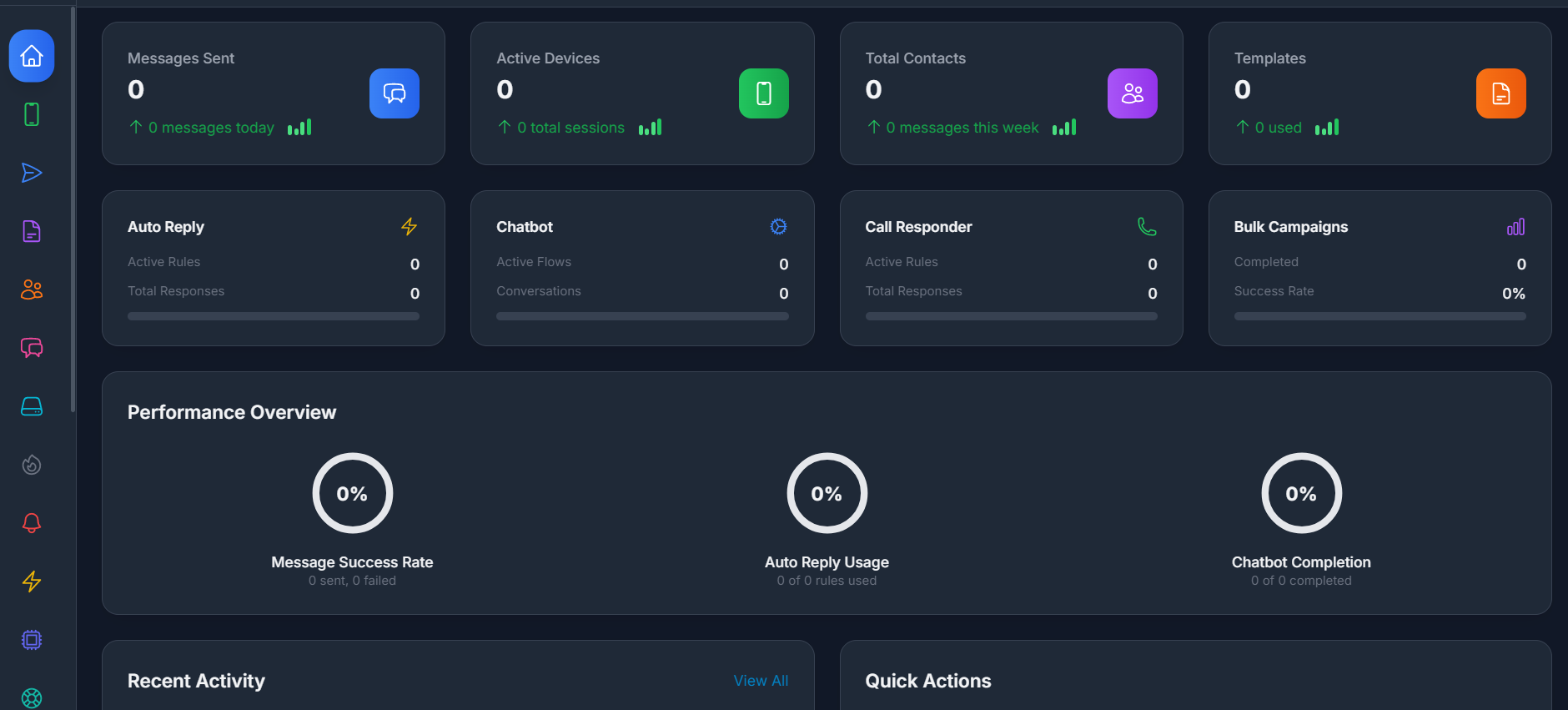Open the Home dashboard from the sidebar

coord(32,56)
